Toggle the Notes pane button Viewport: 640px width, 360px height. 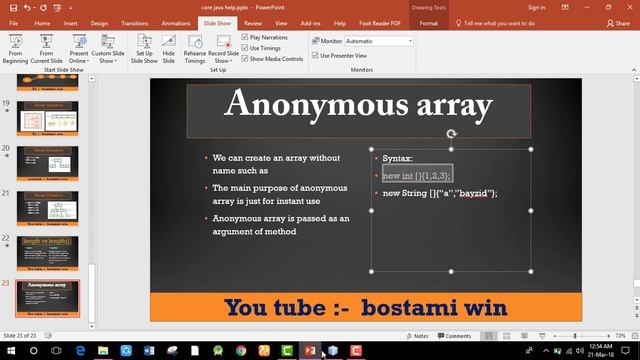coord(417,336)
